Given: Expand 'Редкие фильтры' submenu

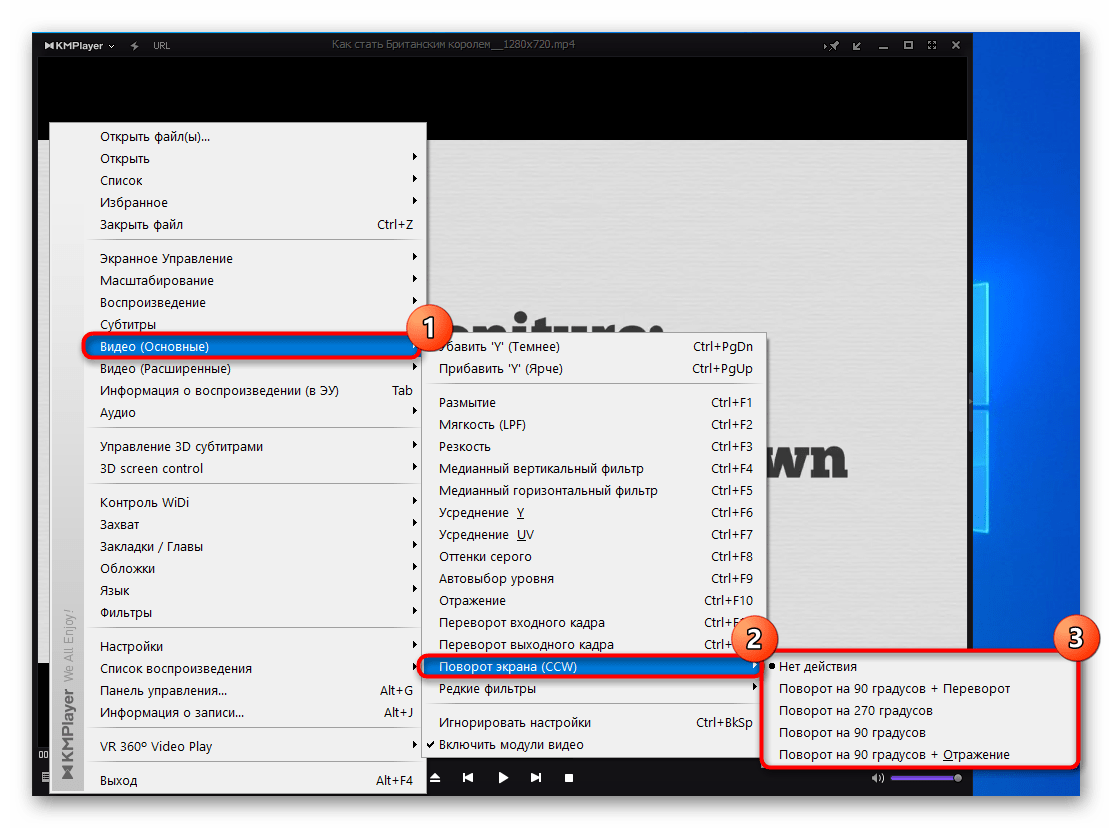Looking at the screenshot, I should [x=593, y=688].
